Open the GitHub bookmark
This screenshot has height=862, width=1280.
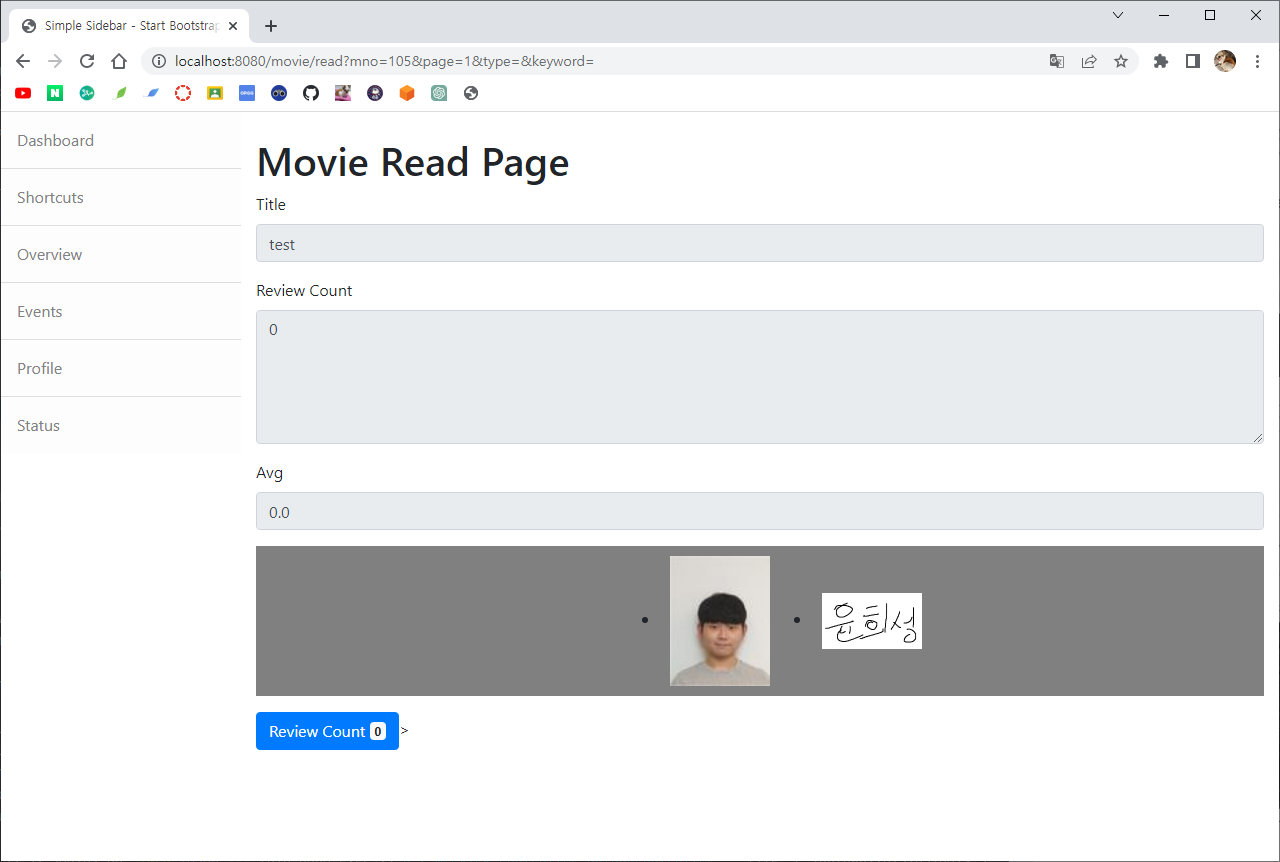click(x=311, y=93)
